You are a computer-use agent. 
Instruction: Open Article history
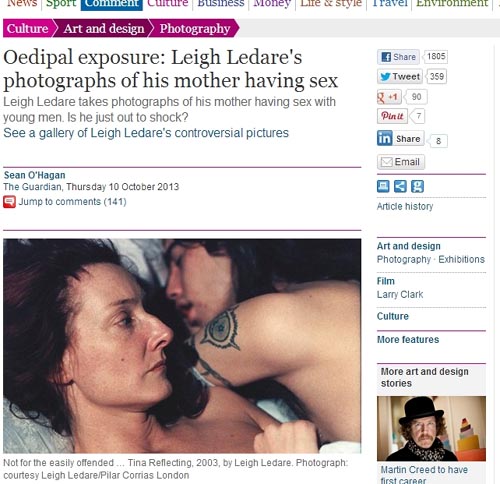(x=405, y=206)
